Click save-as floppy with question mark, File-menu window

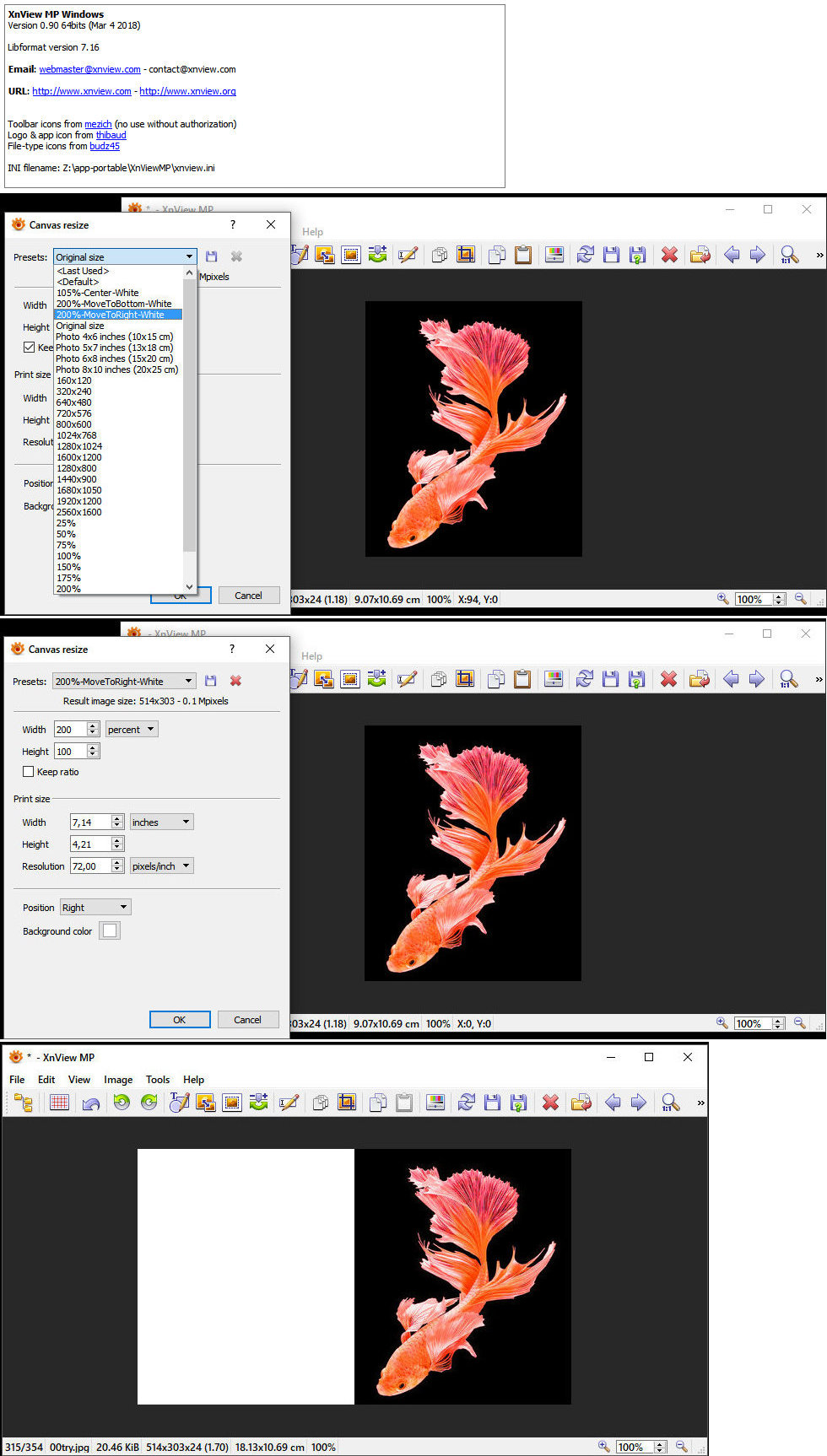click(x=519, y=1103)
